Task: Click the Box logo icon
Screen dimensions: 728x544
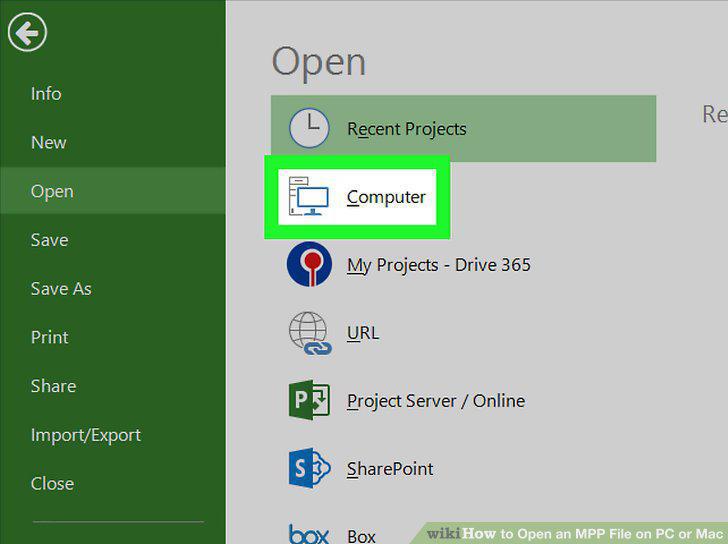Action: [x=309, y=535]
